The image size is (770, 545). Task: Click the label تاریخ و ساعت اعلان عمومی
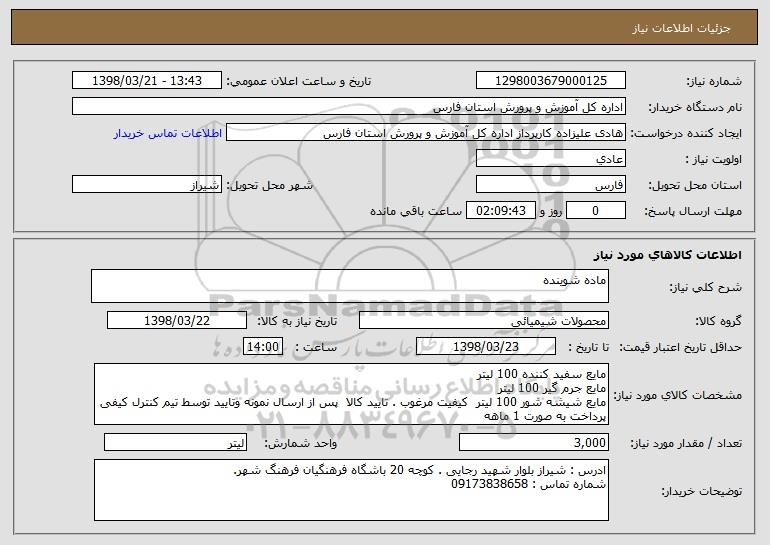click(x=299, y=82)
